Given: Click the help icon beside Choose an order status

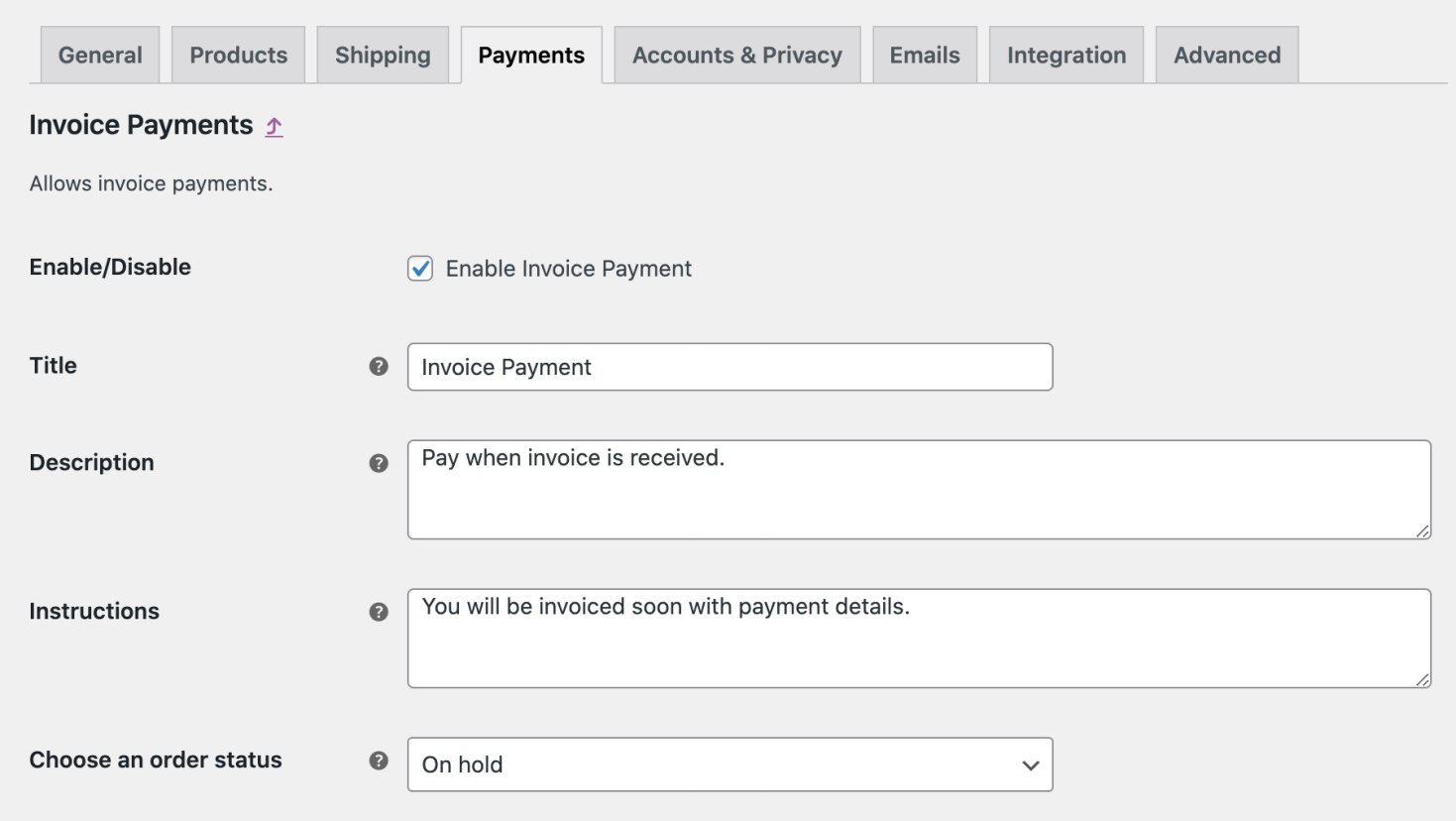Looking at the screenshot, I should tap(378, 762).
